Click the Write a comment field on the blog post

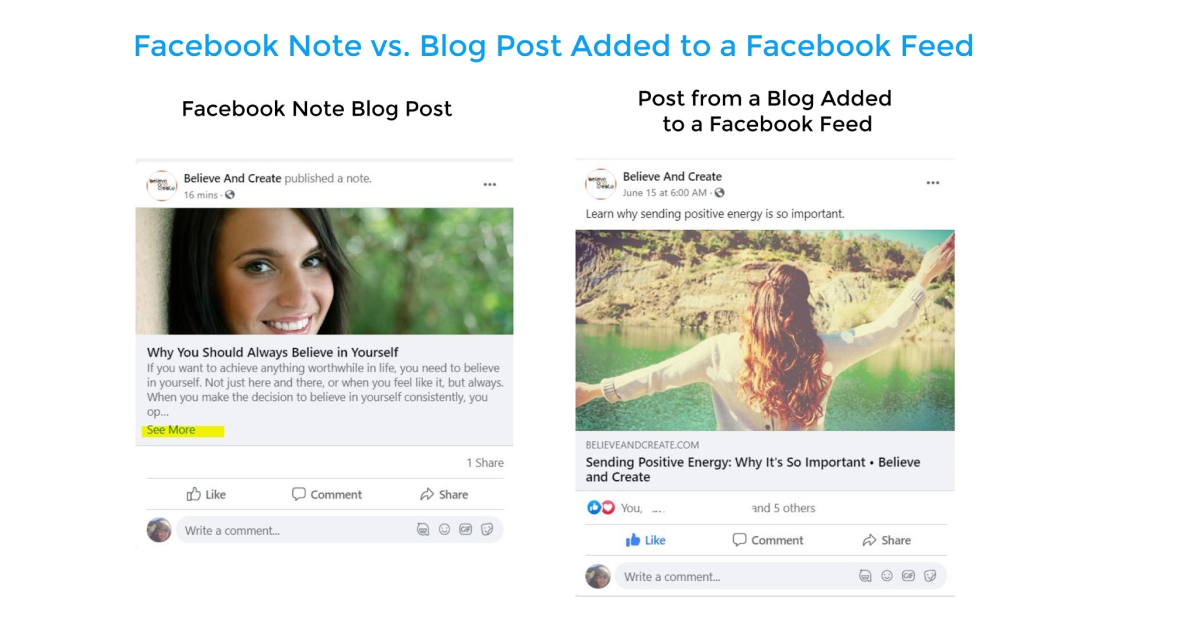(x=780, y=576)
